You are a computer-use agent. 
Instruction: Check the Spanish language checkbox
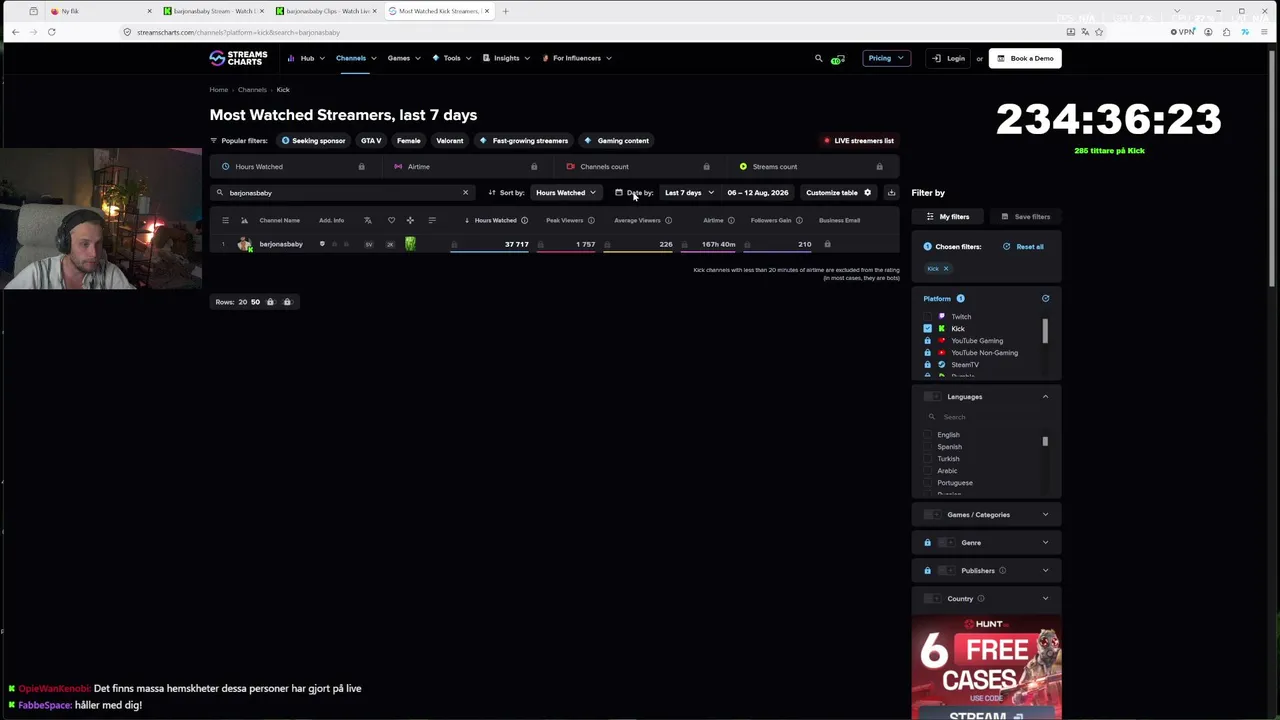[x=927, y=447]
